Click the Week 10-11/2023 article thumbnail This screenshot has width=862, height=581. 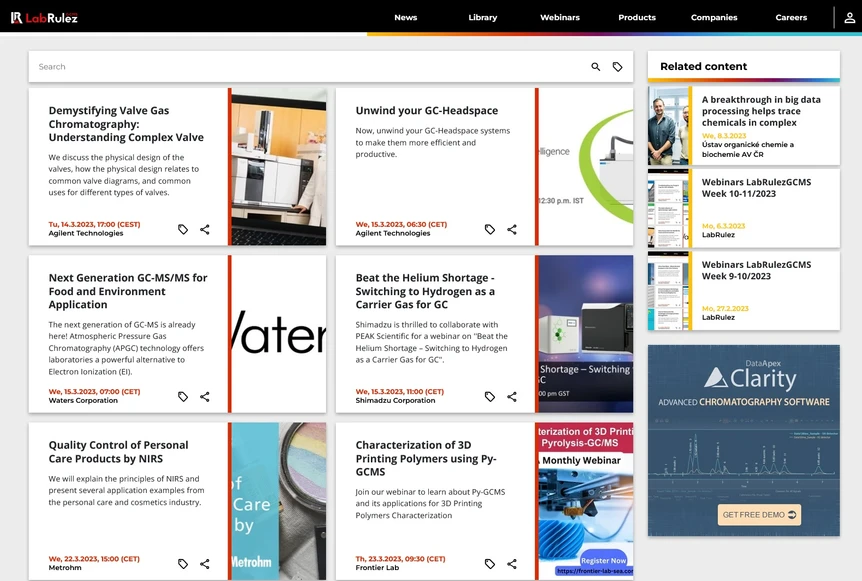[668, 208]
